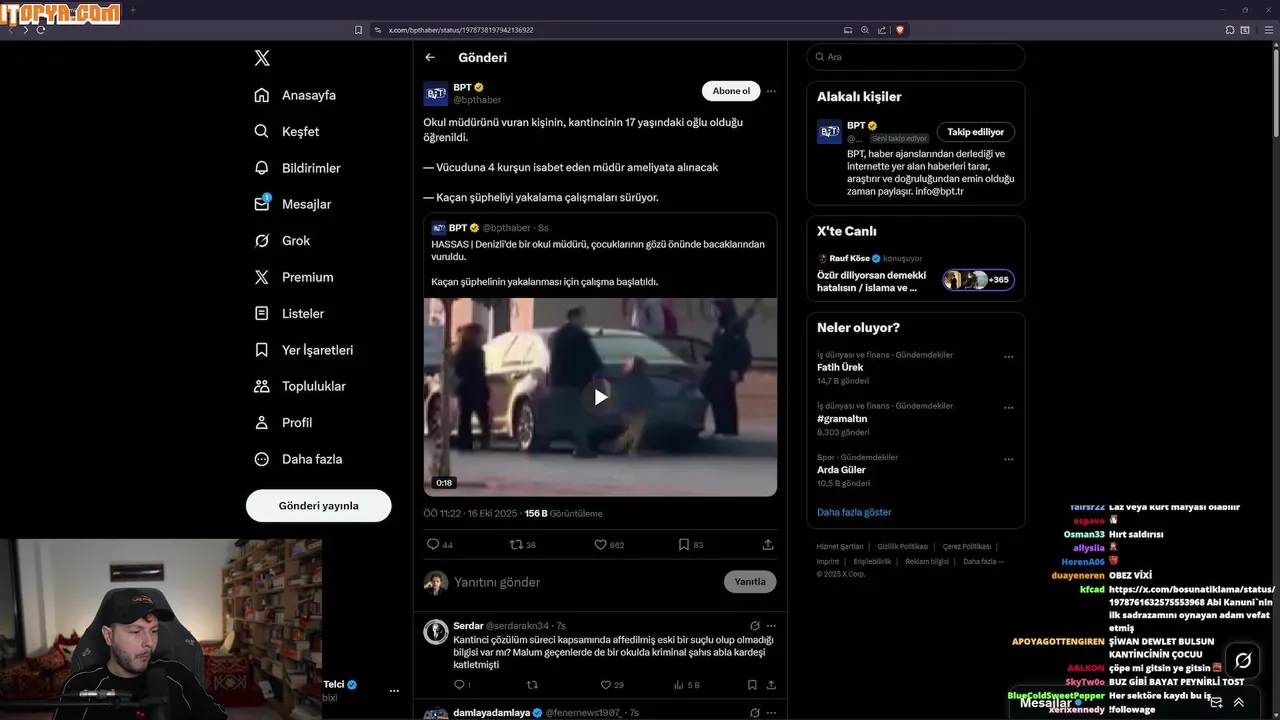Image resolution: width=1280 pixels, height=720 pixels.
Task: Open Gizlilik Politikası link
Action: [x=903, y=547]
